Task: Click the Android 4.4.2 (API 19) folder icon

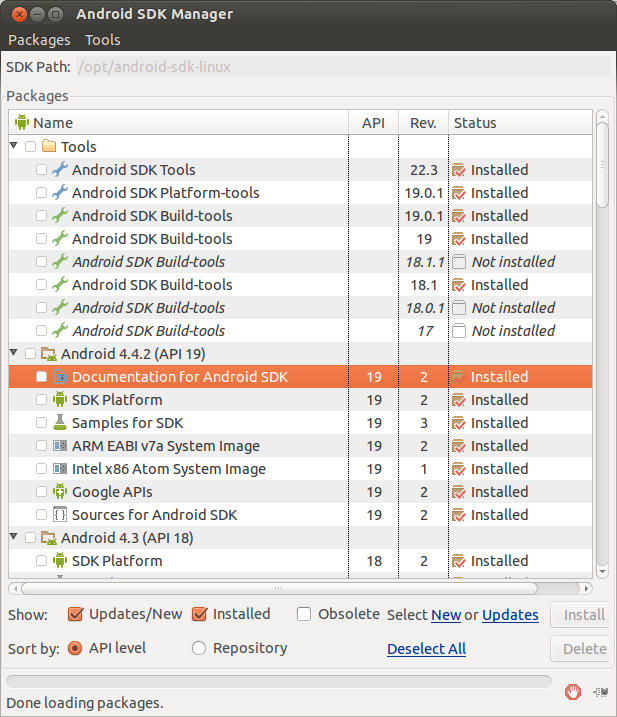Action: point(49,354)
